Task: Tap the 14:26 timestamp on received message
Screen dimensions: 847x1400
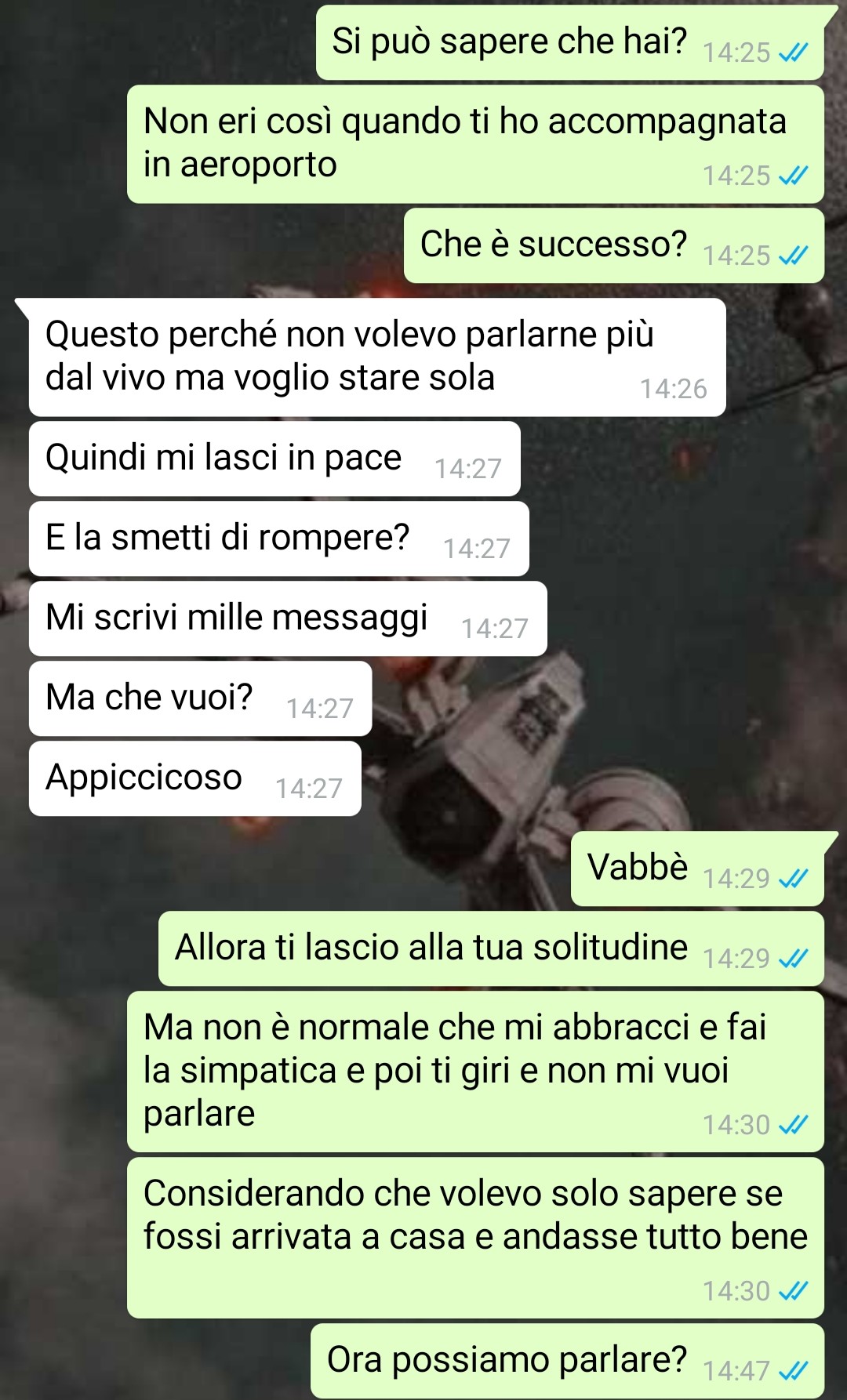Action: 673,389
